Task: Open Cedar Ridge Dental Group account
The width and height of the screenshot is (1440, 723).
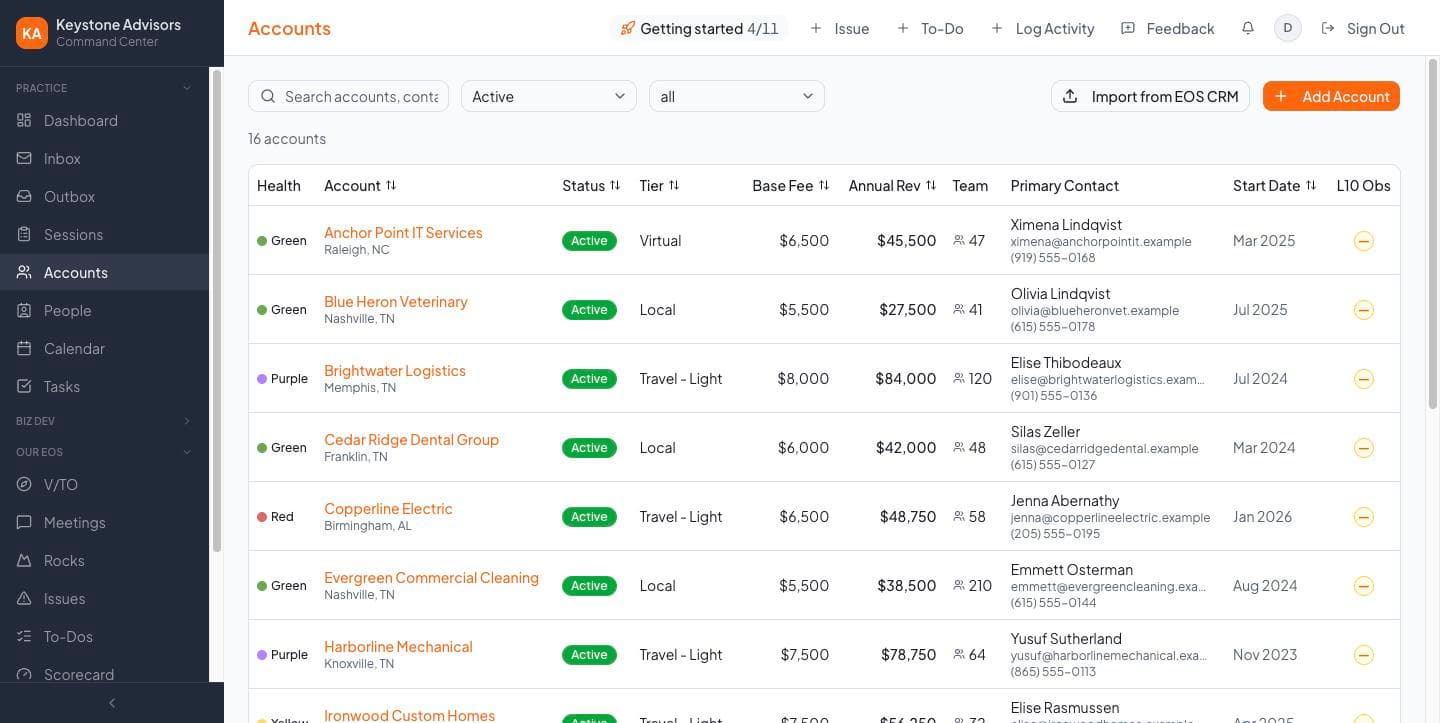Action: coord(411,439)
